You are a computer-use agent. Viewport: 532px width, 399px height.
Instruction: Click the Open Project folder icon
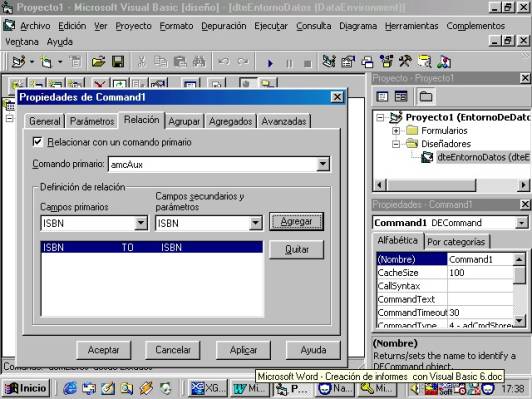[x=98, y=62]
